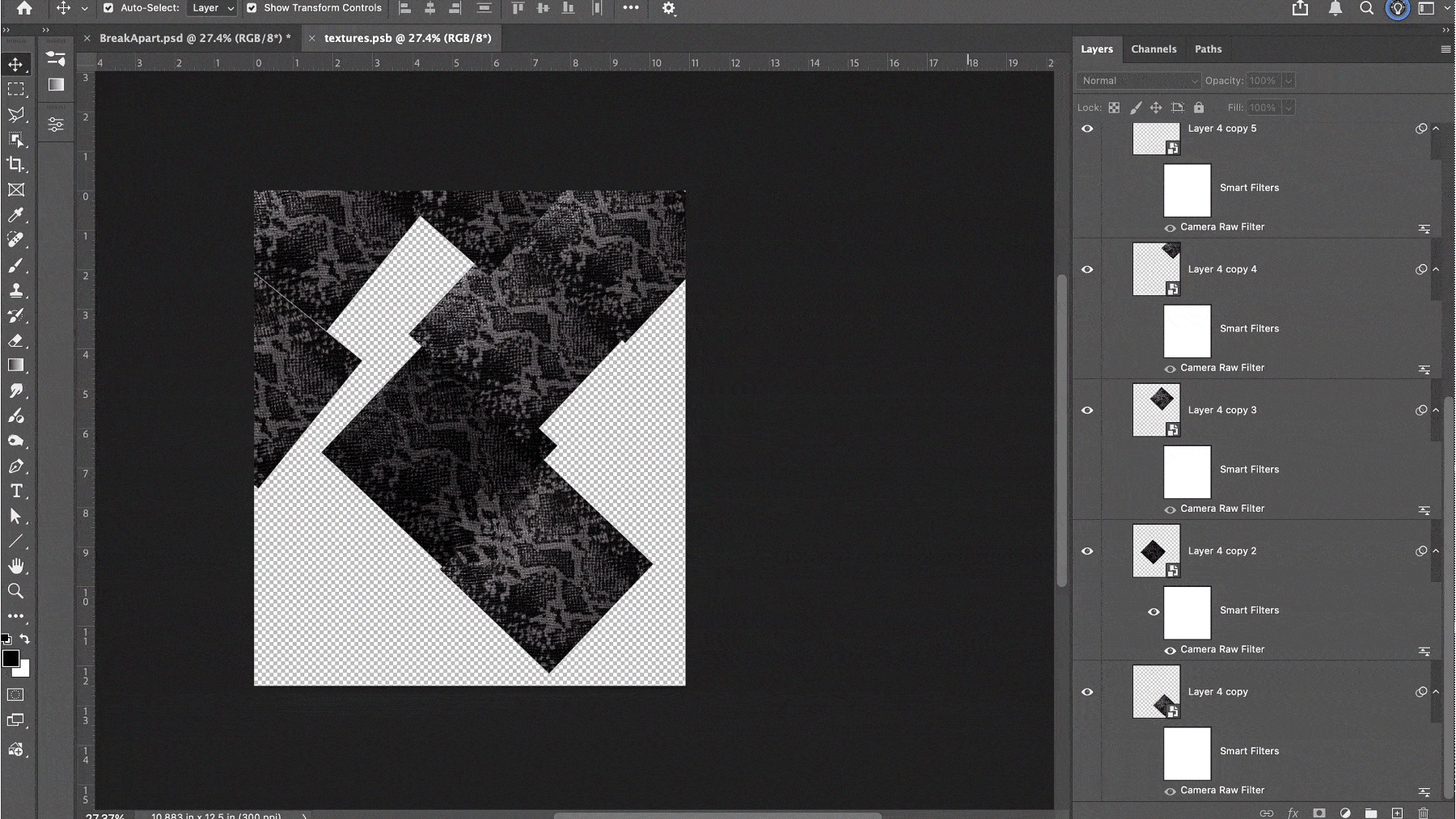
Task: Create a new layer group folder
Action: pyautogui.click(x=1371, y=813)
